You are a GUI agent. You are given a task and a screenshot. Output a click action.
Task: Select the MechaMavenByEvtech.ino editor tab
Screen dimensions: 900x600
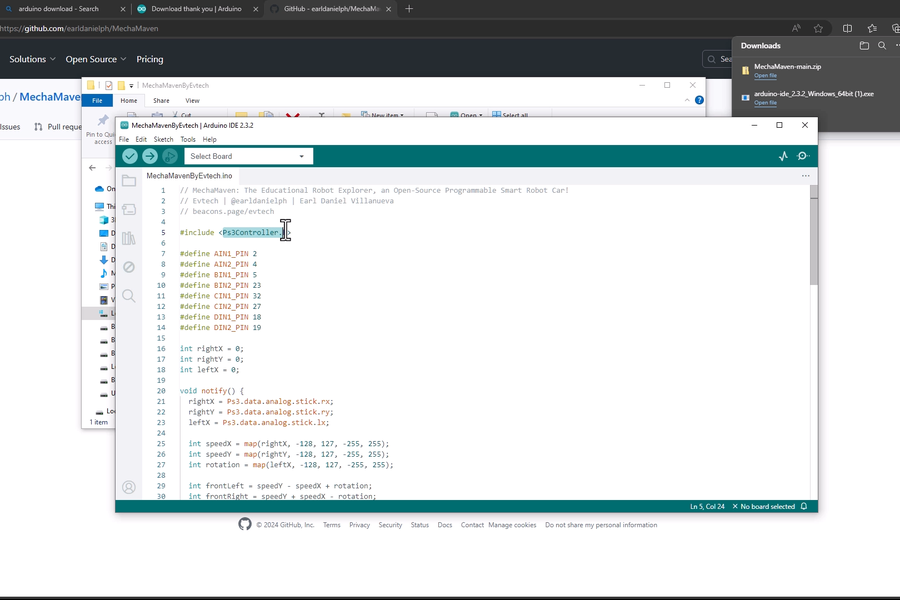click(x=189, y=176)
